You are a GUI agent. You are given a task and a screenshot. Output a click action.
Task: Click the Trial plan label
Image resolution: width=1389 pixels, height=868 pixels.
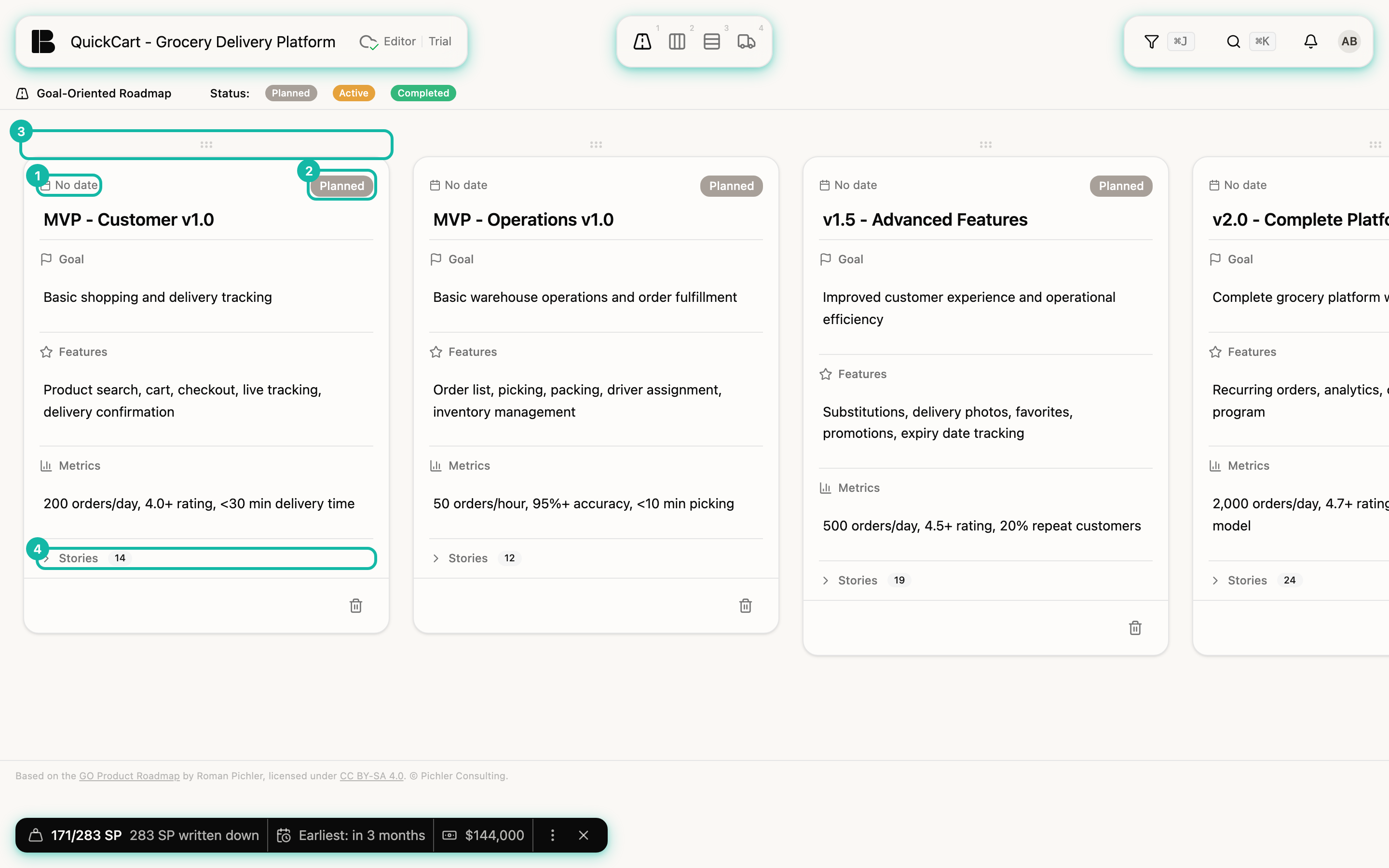440,41
